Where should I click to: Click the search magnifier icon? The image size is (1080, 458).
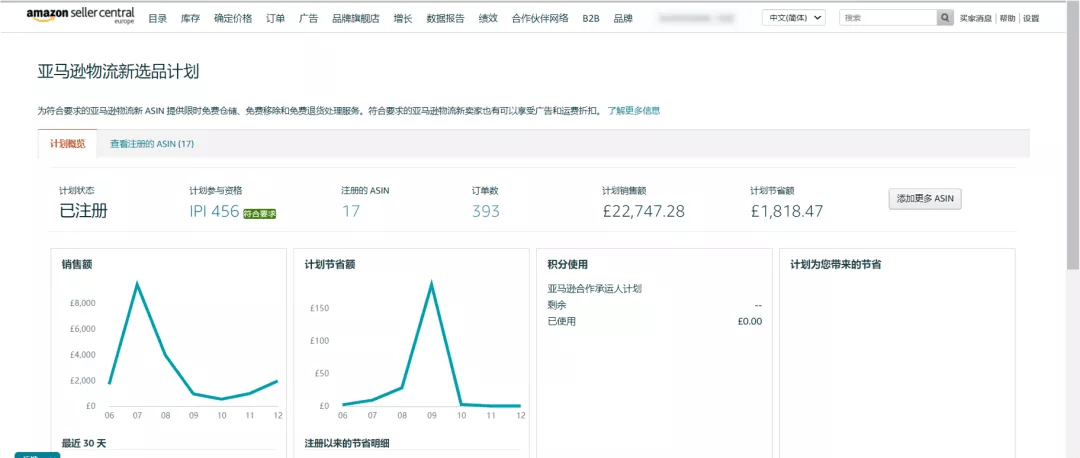[x=945, y=18]
